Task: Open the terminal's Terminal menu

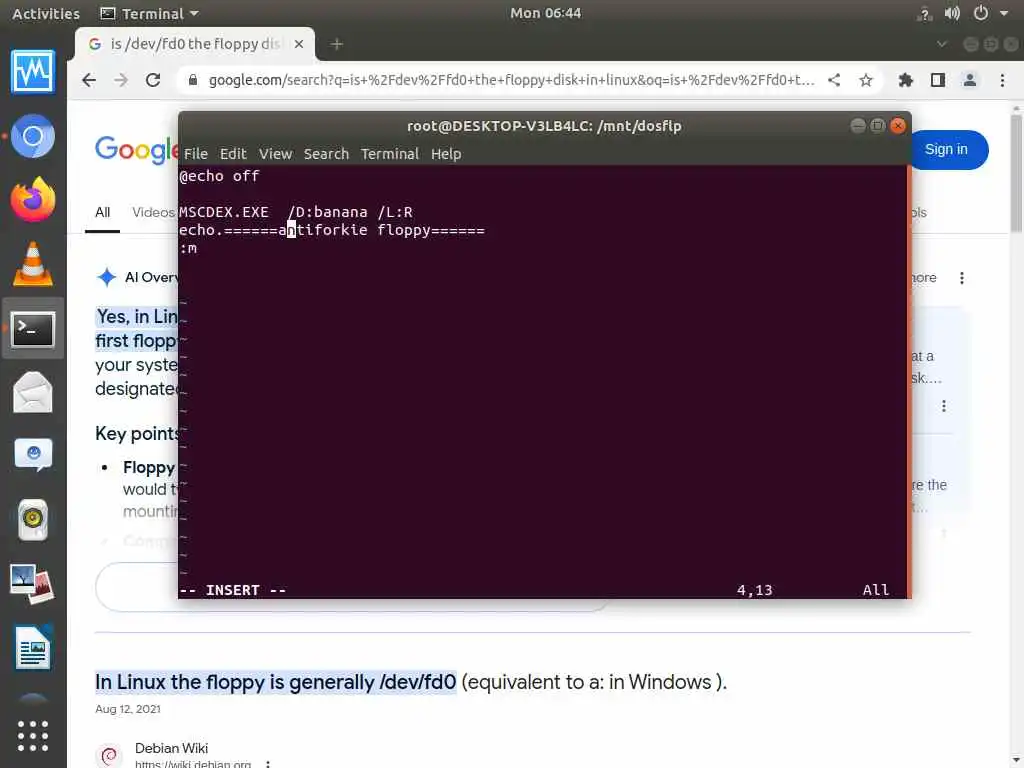Action: 389,154
